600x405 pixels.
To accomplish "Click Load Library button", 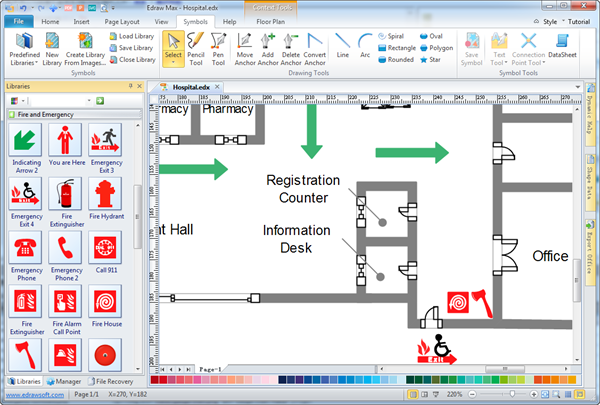I will (132, 36).
